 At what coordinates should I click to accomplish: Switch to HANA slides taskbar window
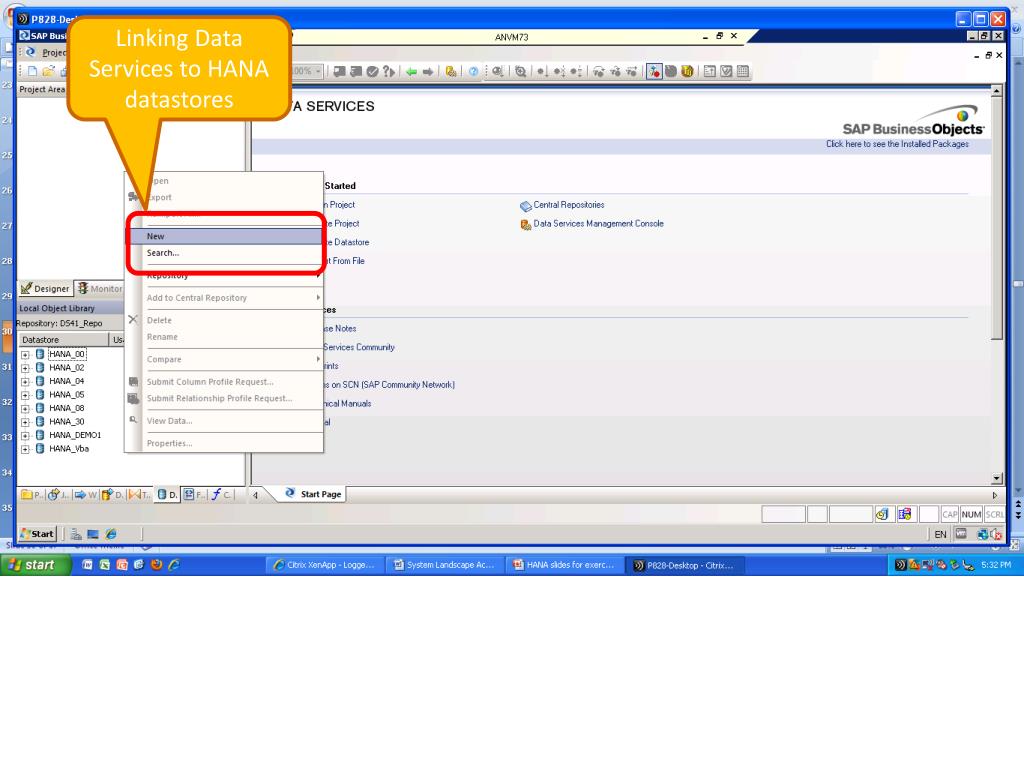point(566,566)
